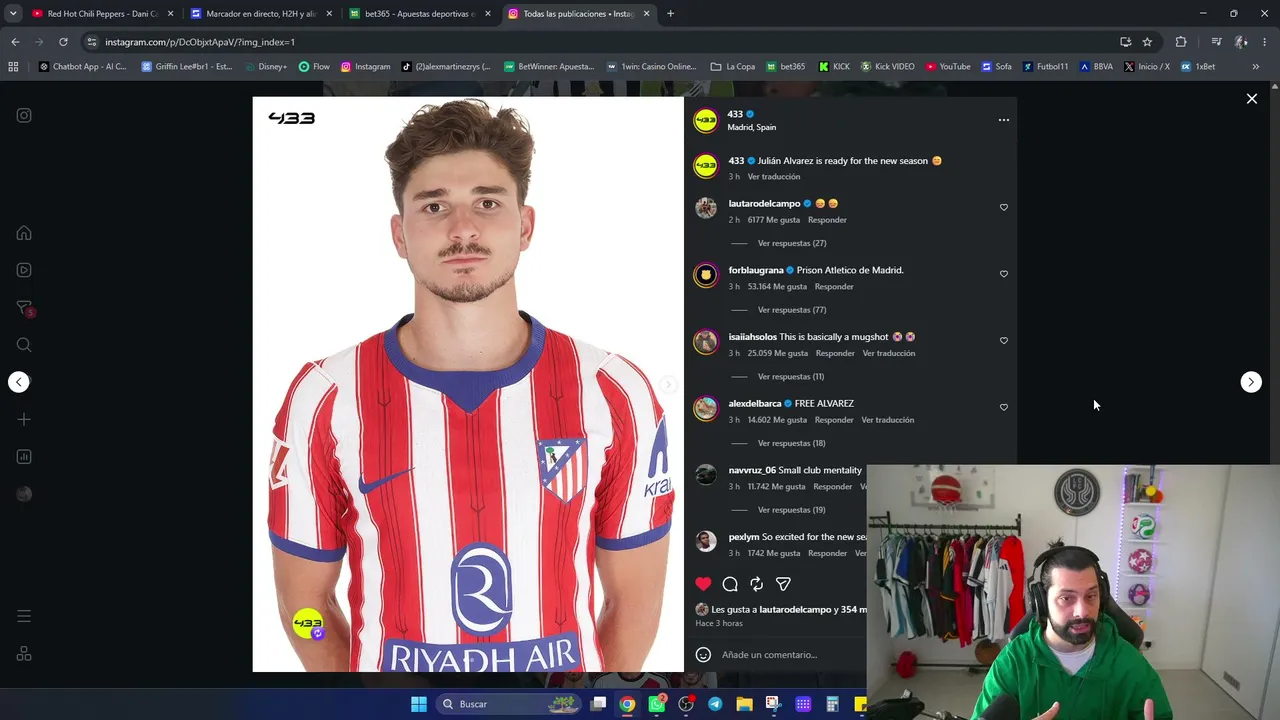
Task: Open OBS Studio from the taskbar
Action: click(686, 704)
